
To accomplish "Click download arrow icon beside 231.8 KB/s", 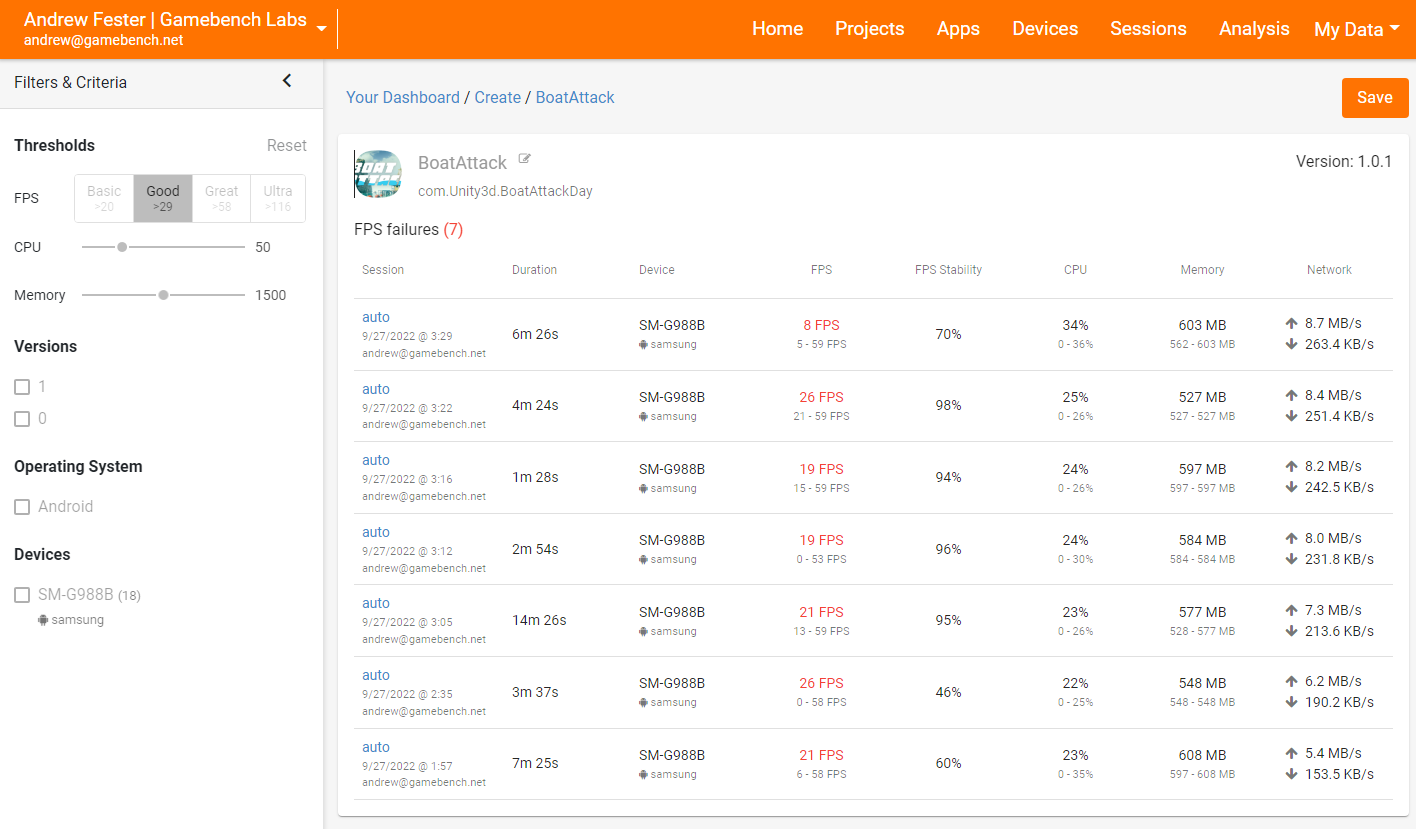I will pyautogui.click(x=1292, y=559).
